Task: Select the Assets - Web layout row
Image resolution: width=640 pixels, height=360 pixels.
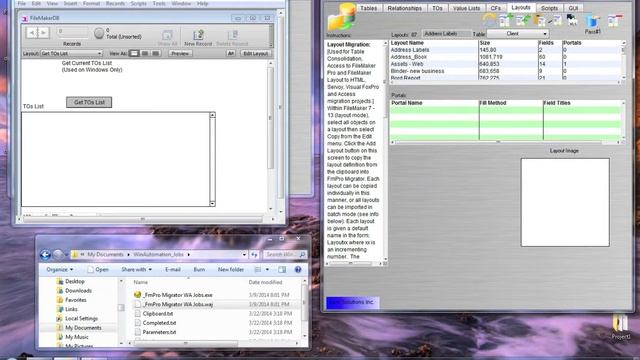Action: tap(505, 64)
